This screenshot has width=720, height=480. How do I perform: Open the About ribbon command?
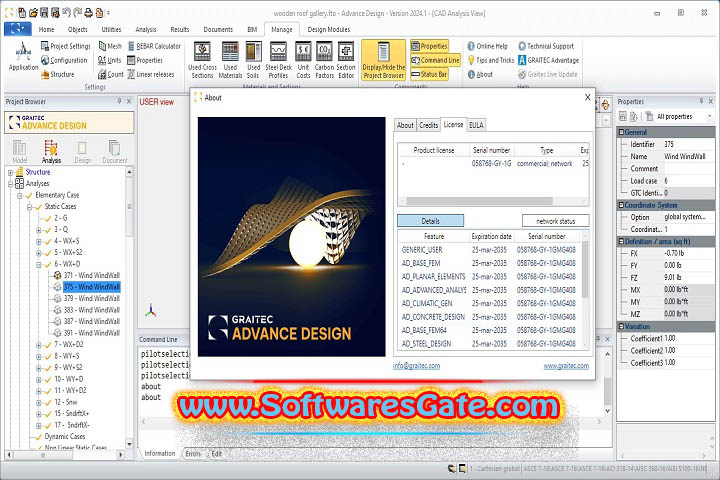[480, 74]
